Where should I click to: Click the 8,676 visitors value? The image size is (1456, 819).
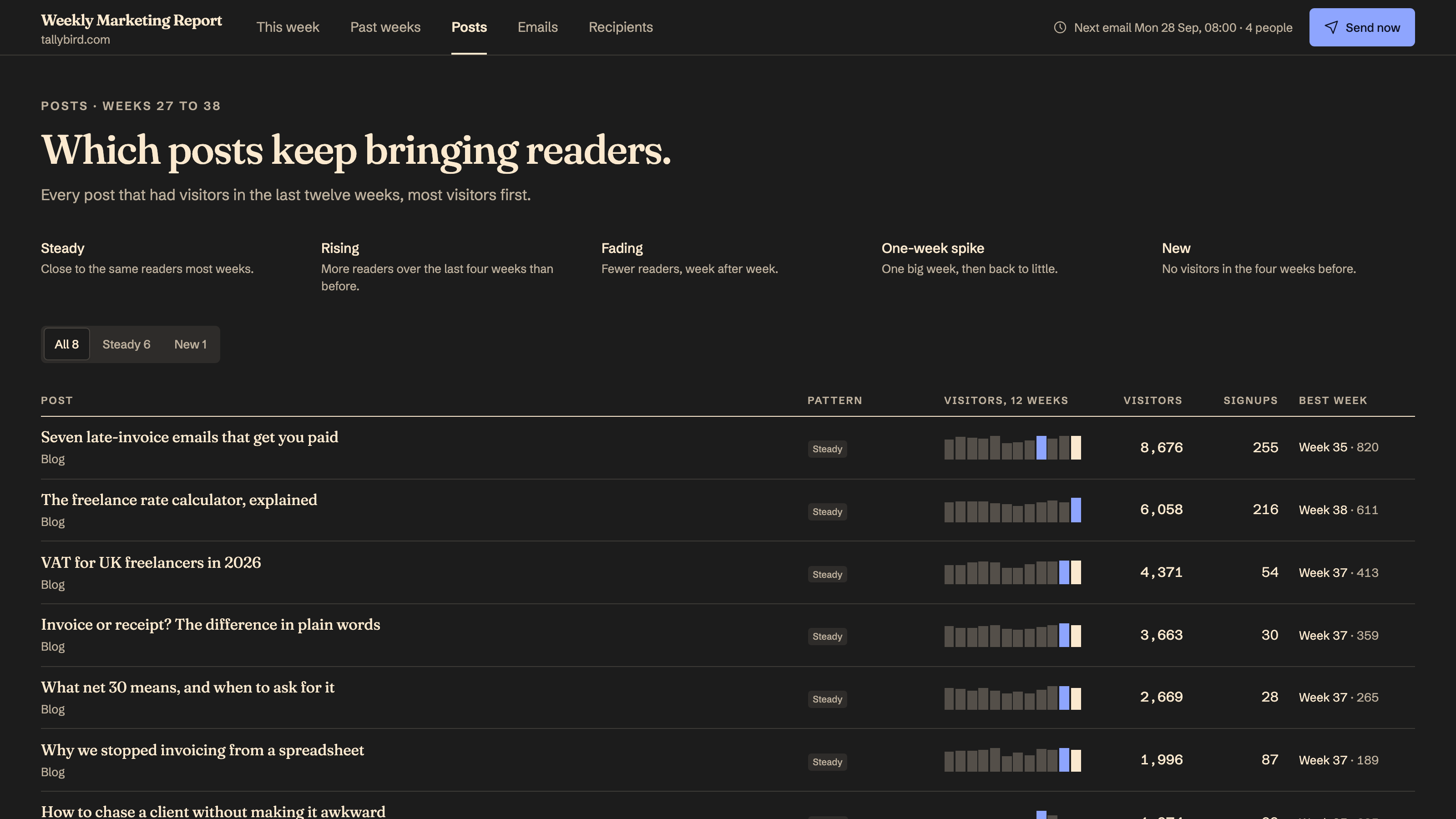pyautogui.click(x=1161, y=448)
